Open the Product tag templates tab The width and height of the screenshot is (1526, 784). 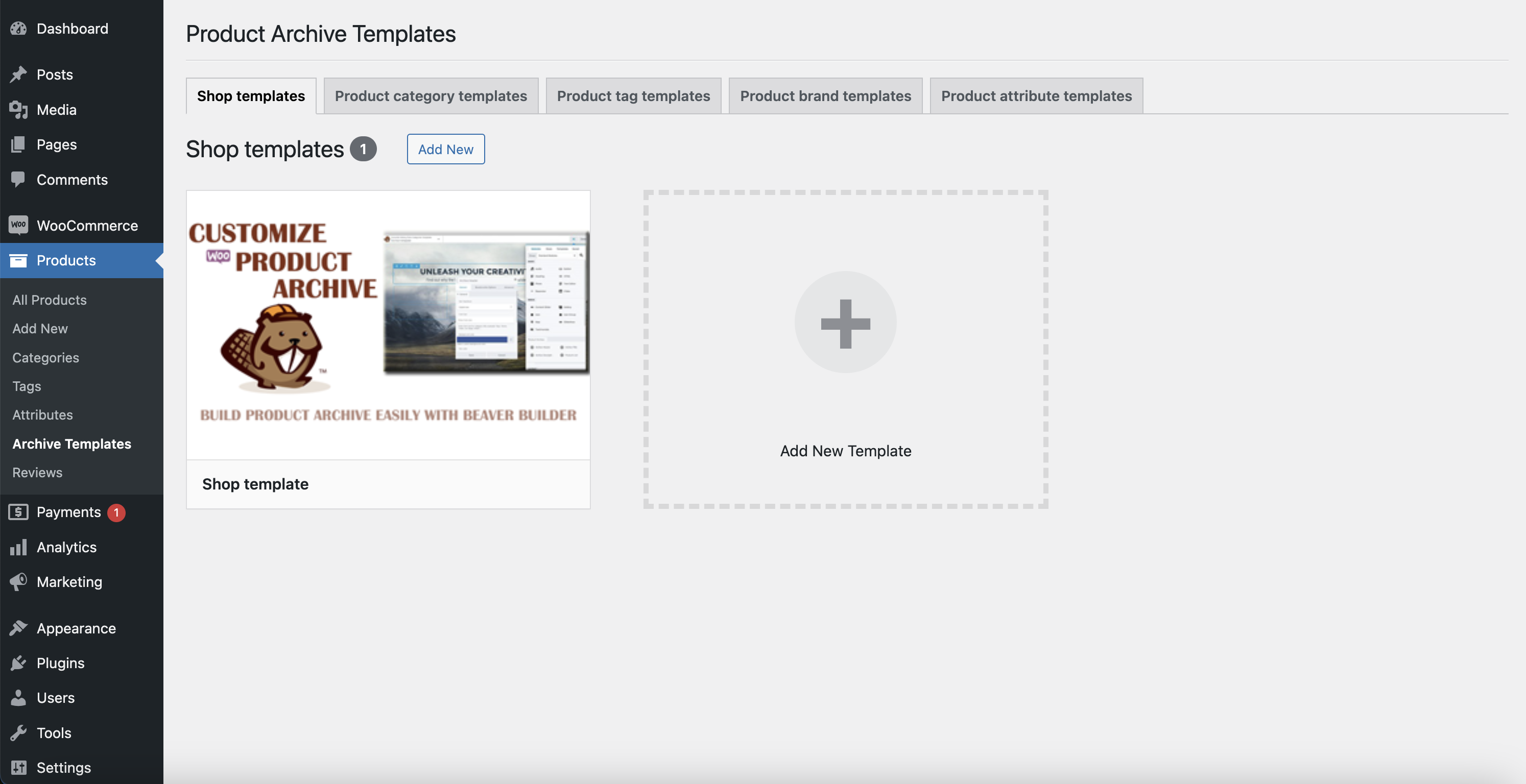pyautogui.click(x=633, y=96)
